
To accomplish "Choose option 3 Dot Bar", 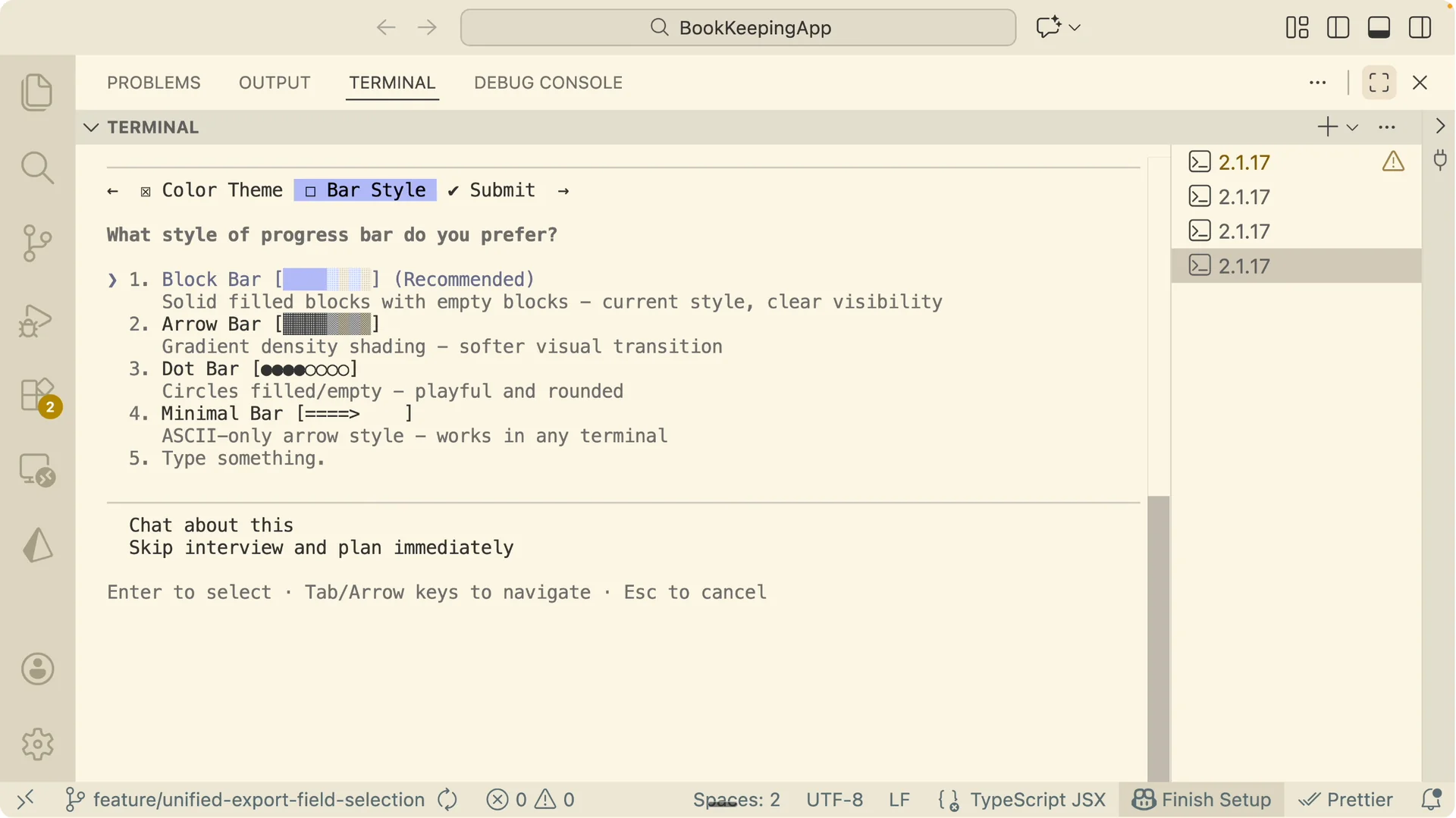I will pyautogui.click(x=243, y=369).
